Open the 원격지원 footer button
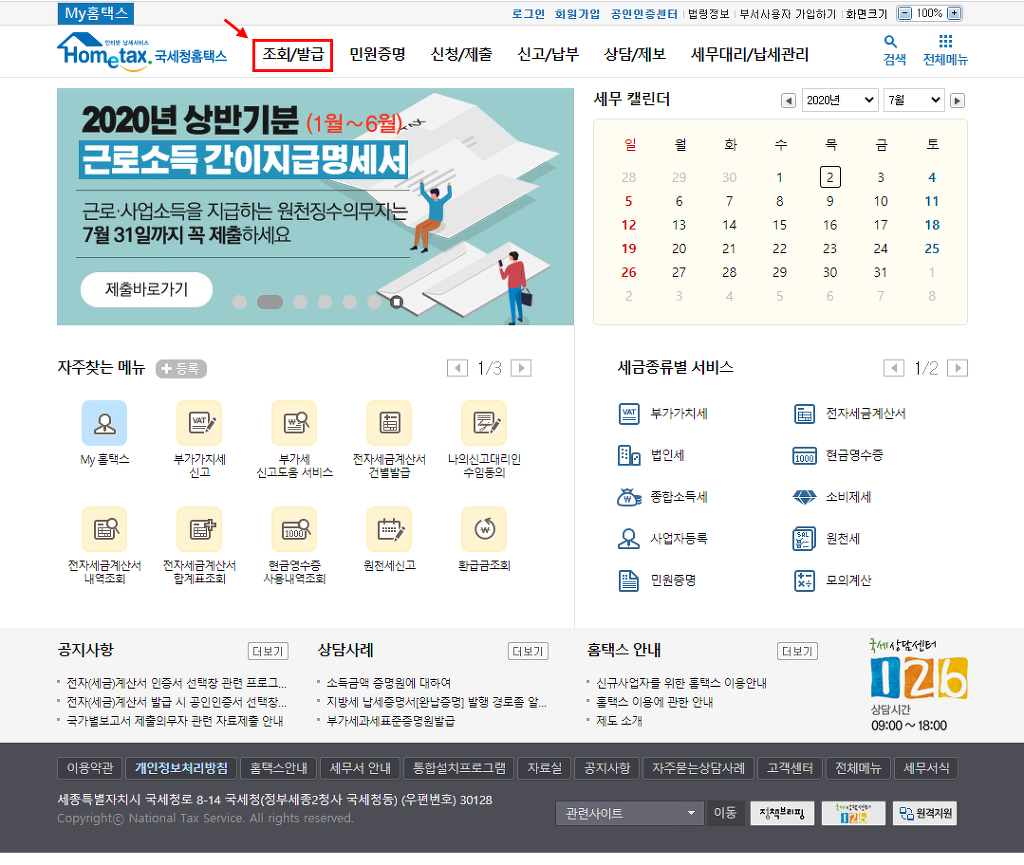This screenshot has width=1024, height=865. (925, 813)
